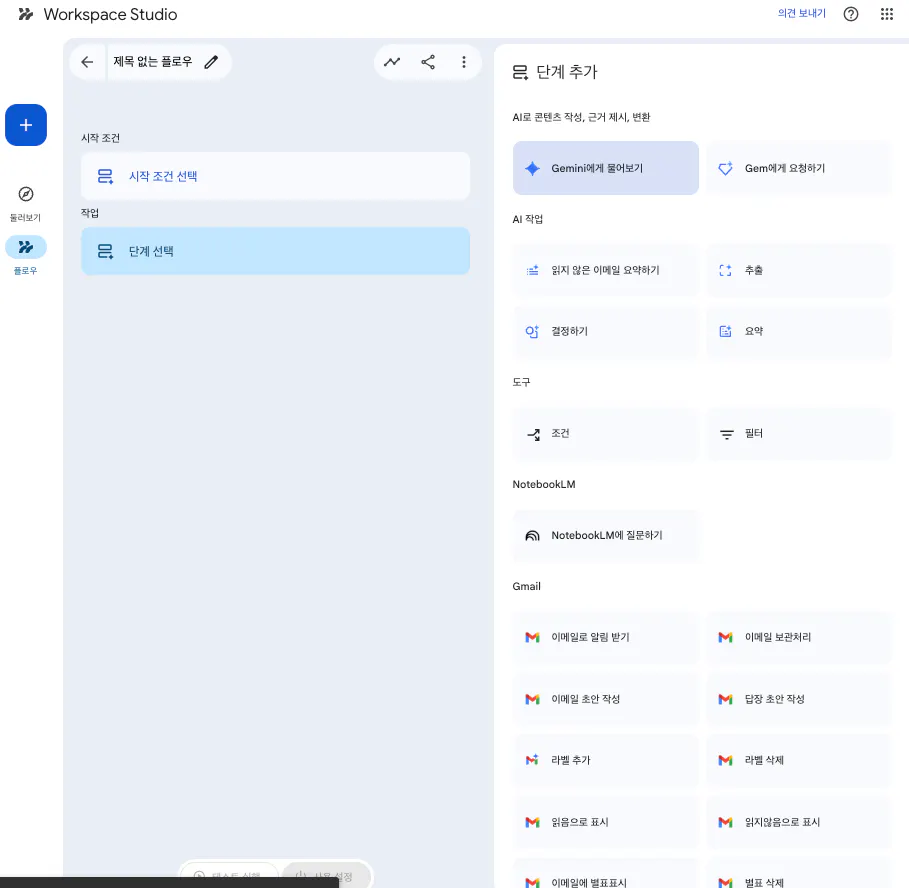The height and width of the screenshot is (888, 909).
Task: Click the Gem diamond icon
Action: click(x=725, y=168)
